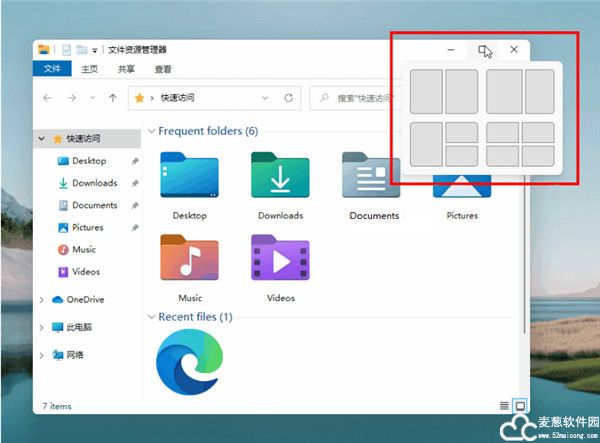Image resolution: width=600 pixels, height=443 pixels.
Task: Select Desktop in the navigation pane
Action: pos(89,161)
